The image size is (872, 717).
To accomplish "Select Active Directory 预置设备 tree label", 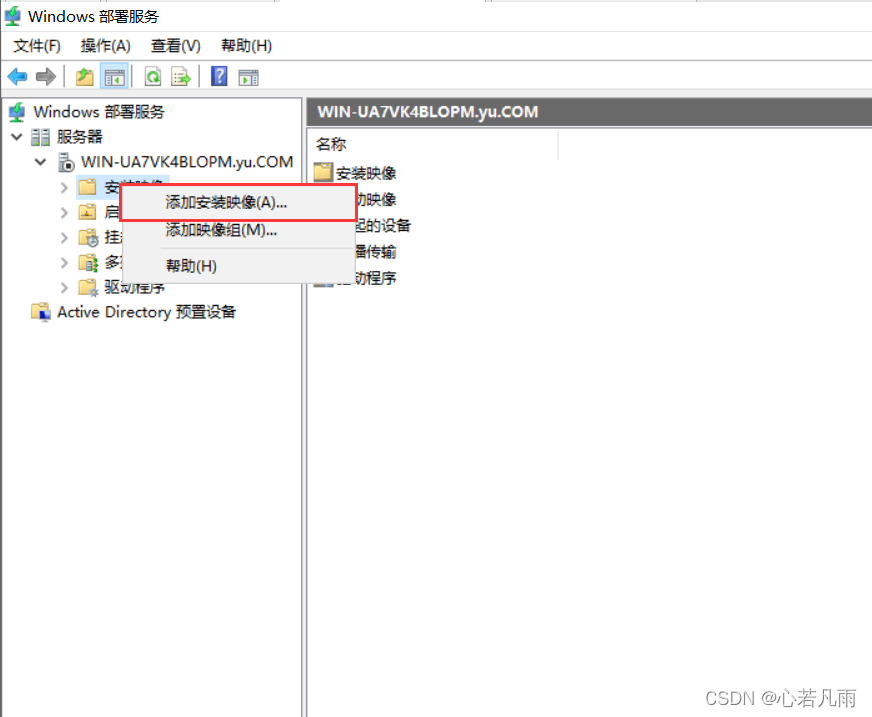I will pos(146,312).
